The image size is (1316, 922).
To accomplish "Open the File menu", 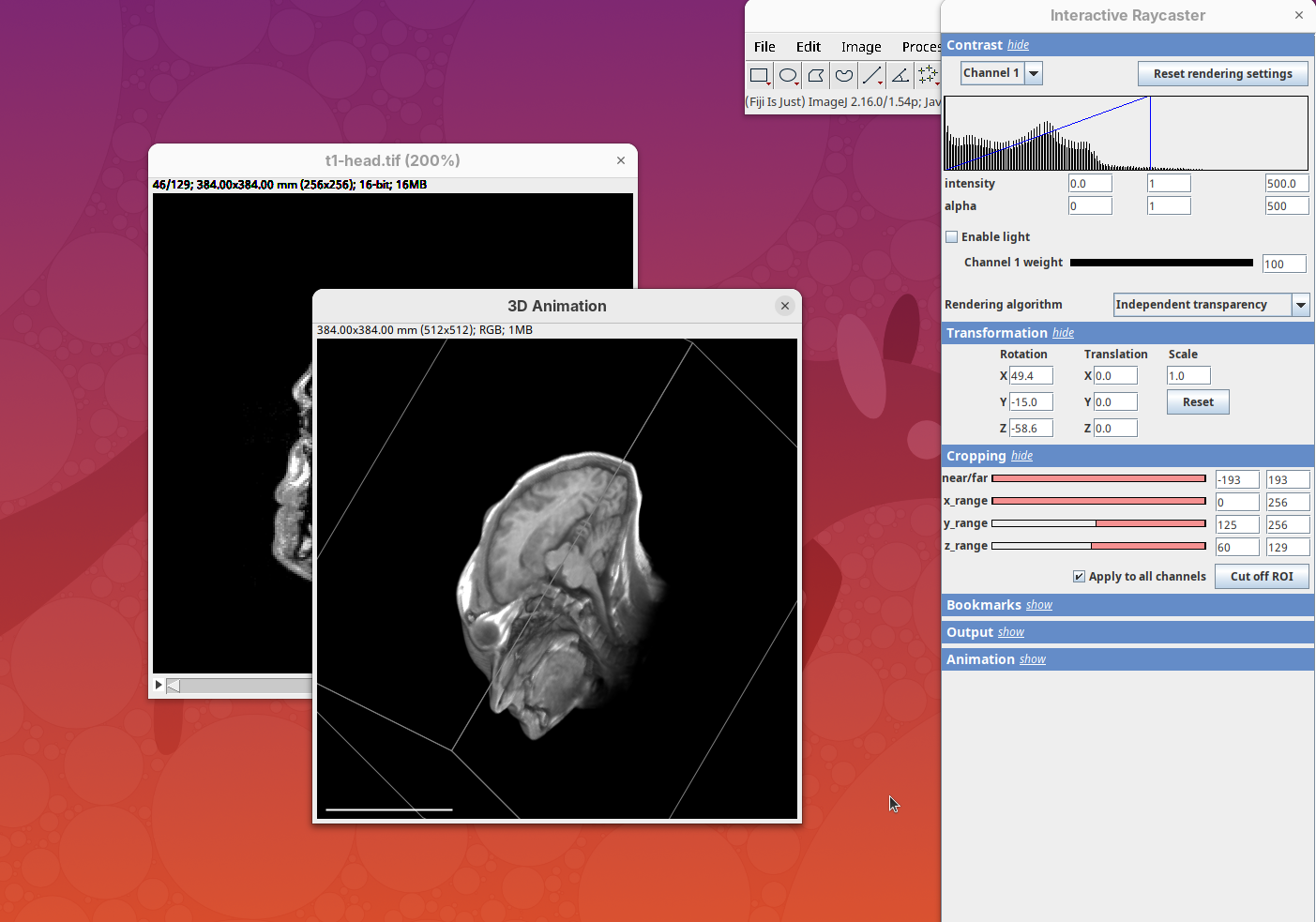I will point(764,47).
